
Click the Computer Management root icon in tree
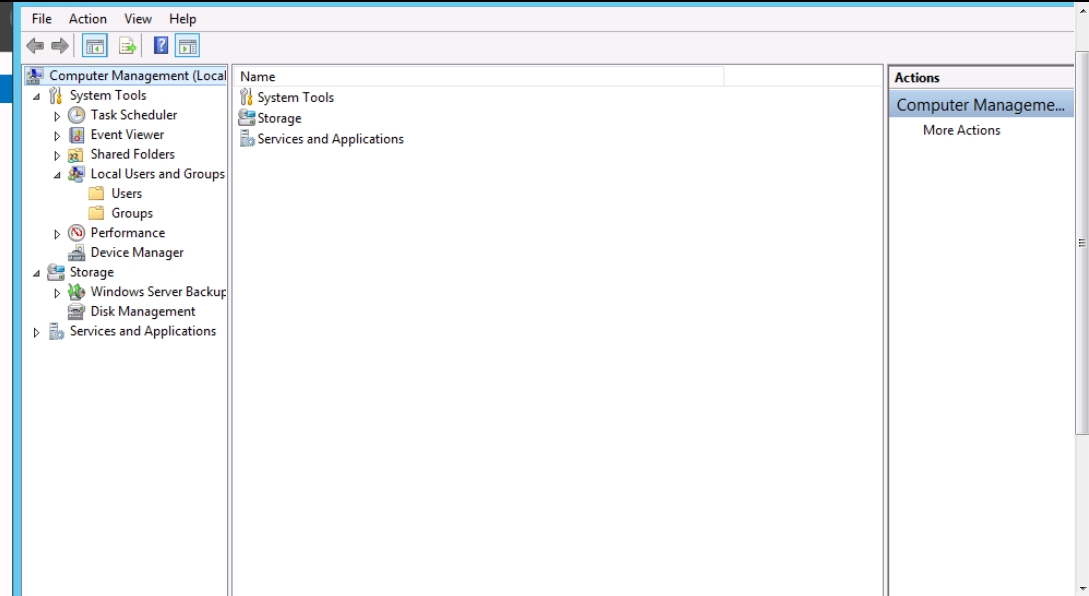tap(35, 75)
